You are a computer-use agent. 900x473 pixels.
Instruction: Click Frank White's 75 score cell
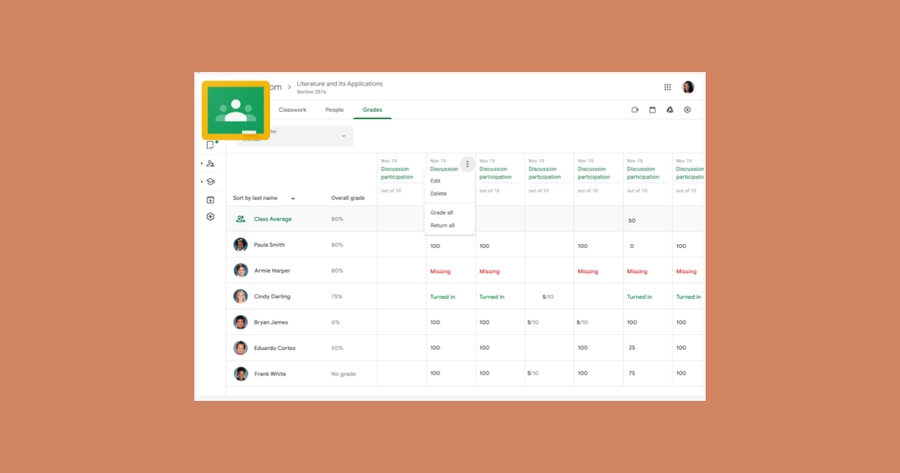[631, 373]
